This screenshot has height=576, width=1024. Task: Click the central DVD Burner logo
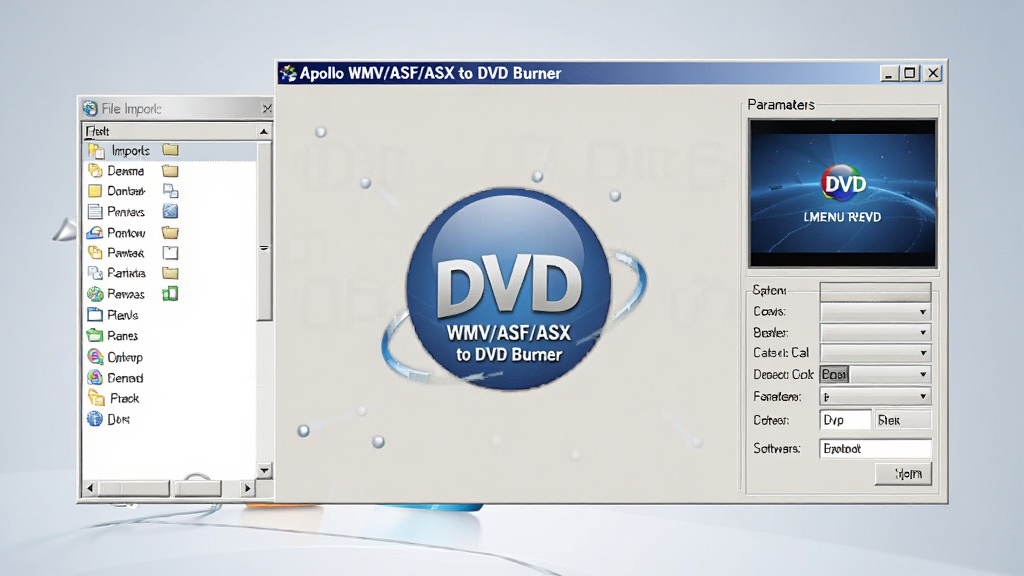(509, 289)
